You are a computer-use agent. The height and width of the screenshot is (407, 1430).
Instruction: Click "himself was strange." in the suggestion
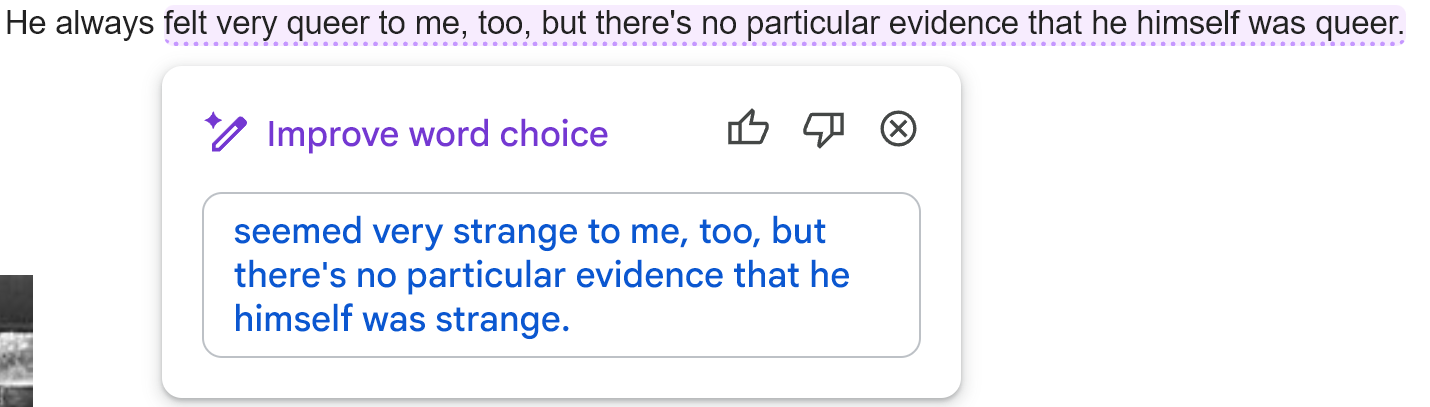coord(401,319)
